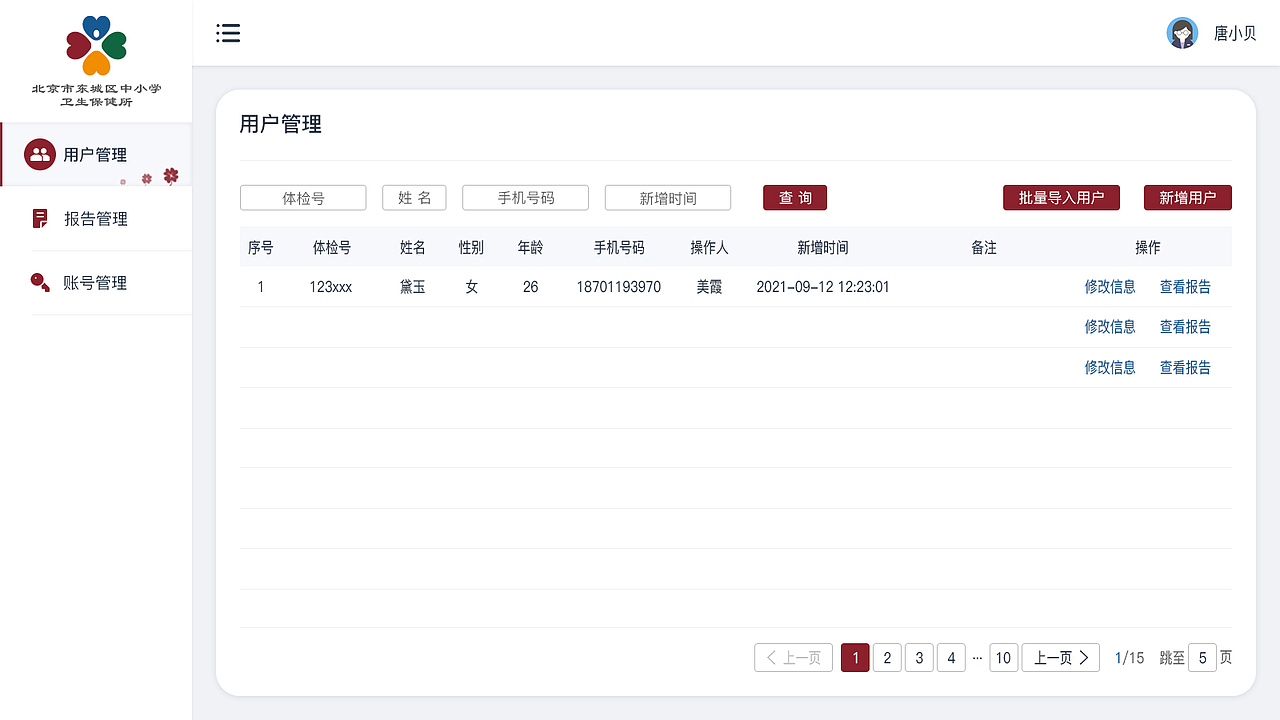Go to previous page with 上一页 arrow-left

tap(793, 657)
